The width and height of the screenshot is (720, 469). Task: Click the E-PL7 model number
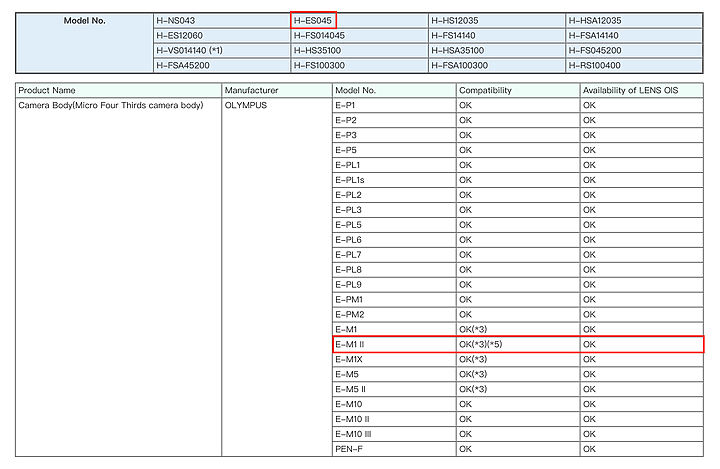pyautogui.click(x=394, y=254)
